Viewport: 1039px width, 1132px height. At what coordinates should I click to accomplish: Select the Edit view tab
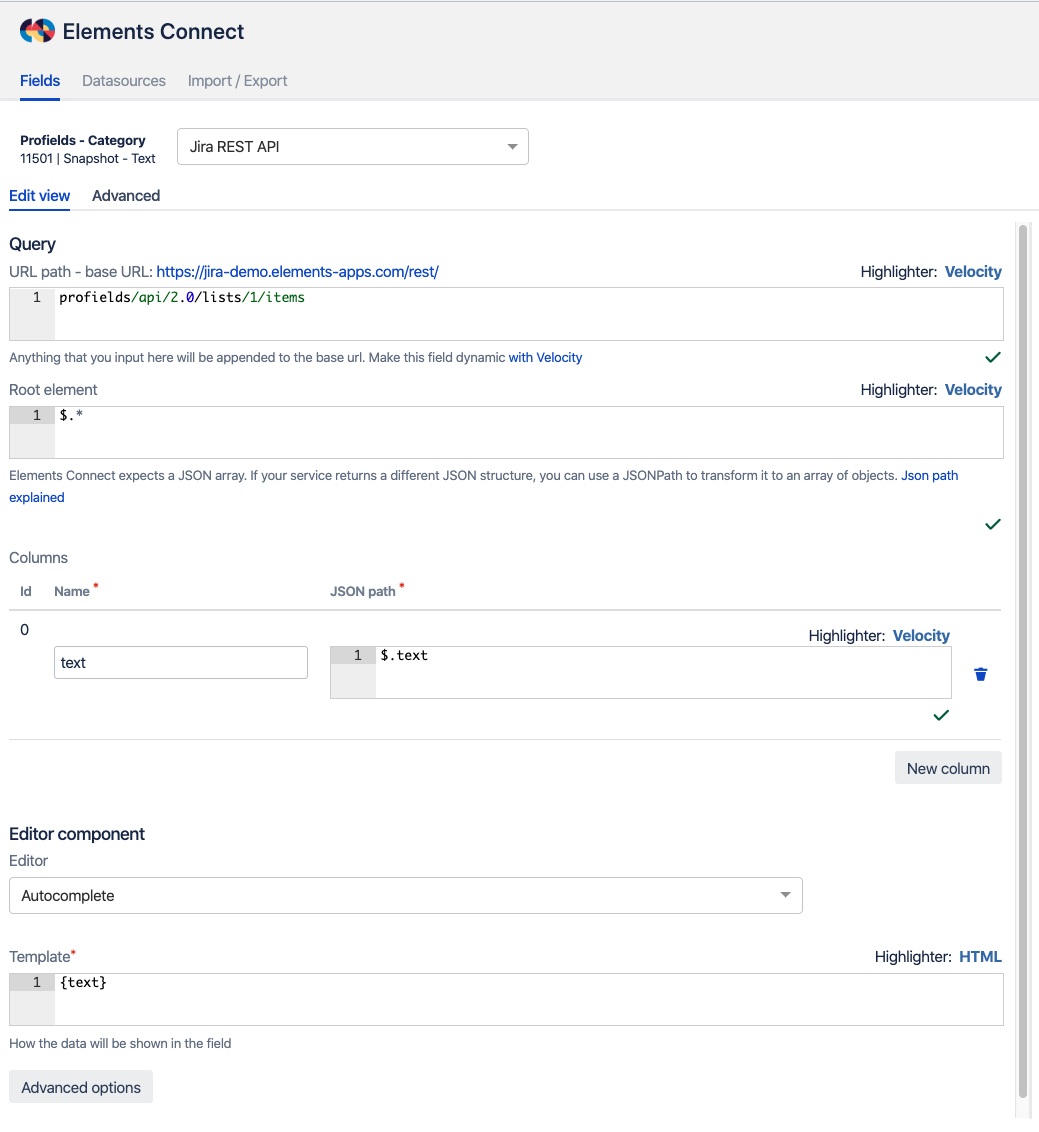[x=40, y=196]
